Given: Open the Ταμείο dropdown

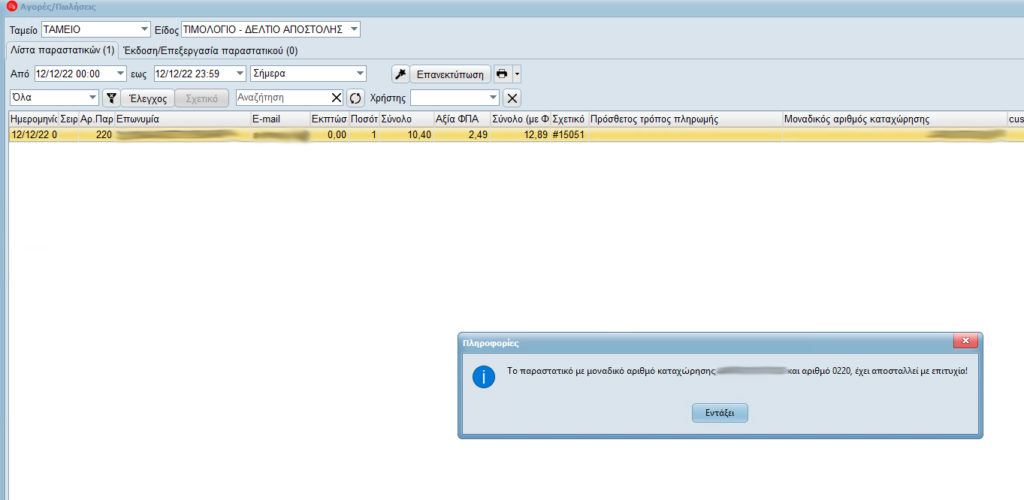Looking at the screenshot, I should click(x=145, y=30).
